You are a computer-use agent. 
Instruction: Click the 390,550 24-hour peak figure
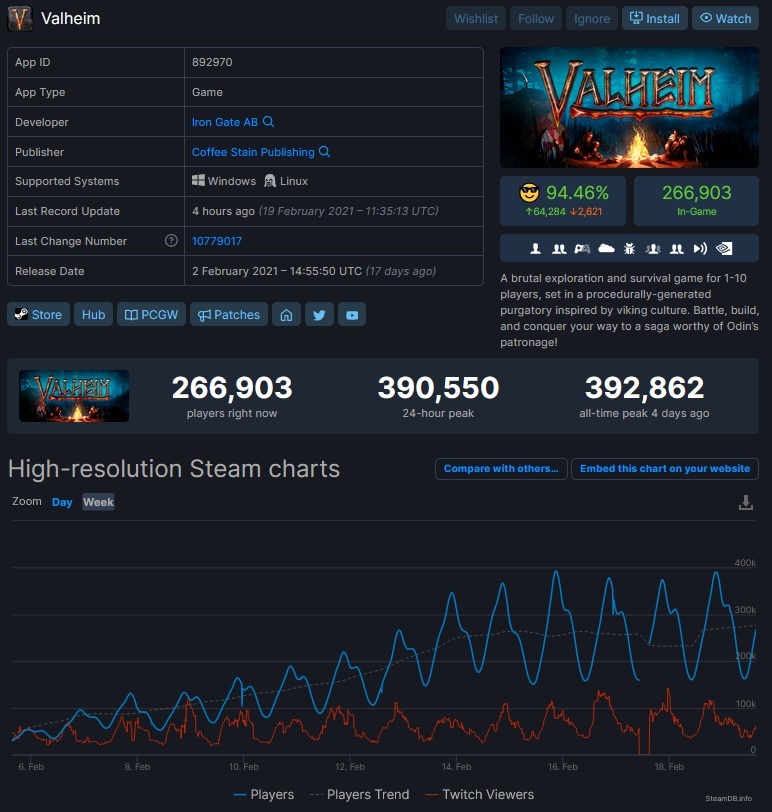(438, 388)
